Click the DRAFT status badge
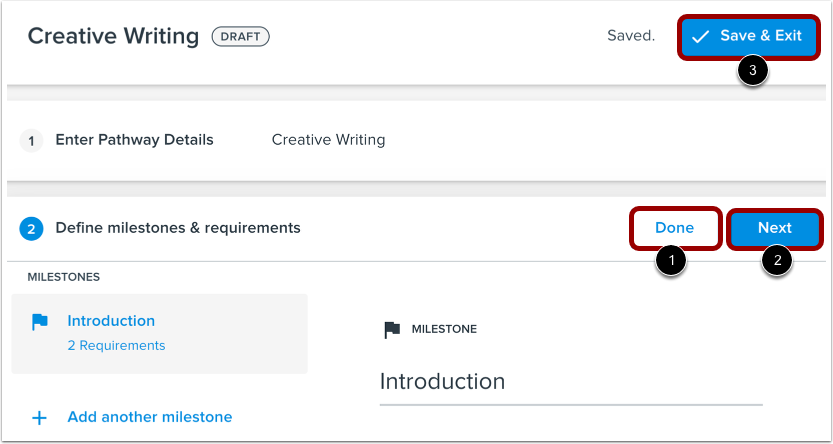Screen dimensions: 833x444 [240, 37]
